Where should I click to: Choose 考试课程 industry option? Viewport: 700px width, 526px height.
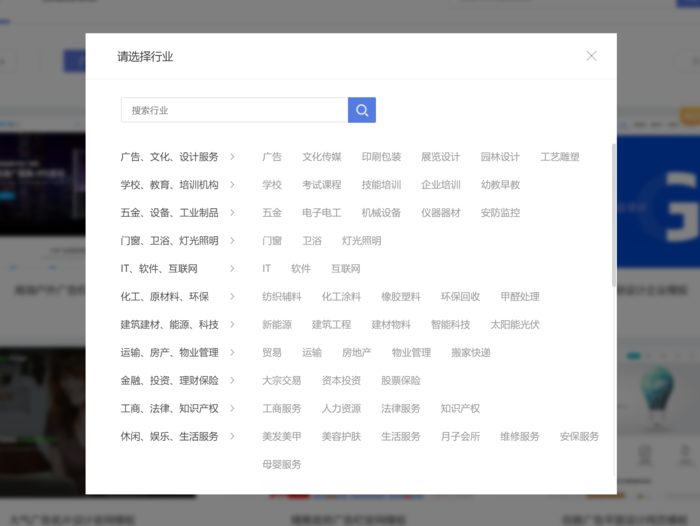[x=322, y=185]
